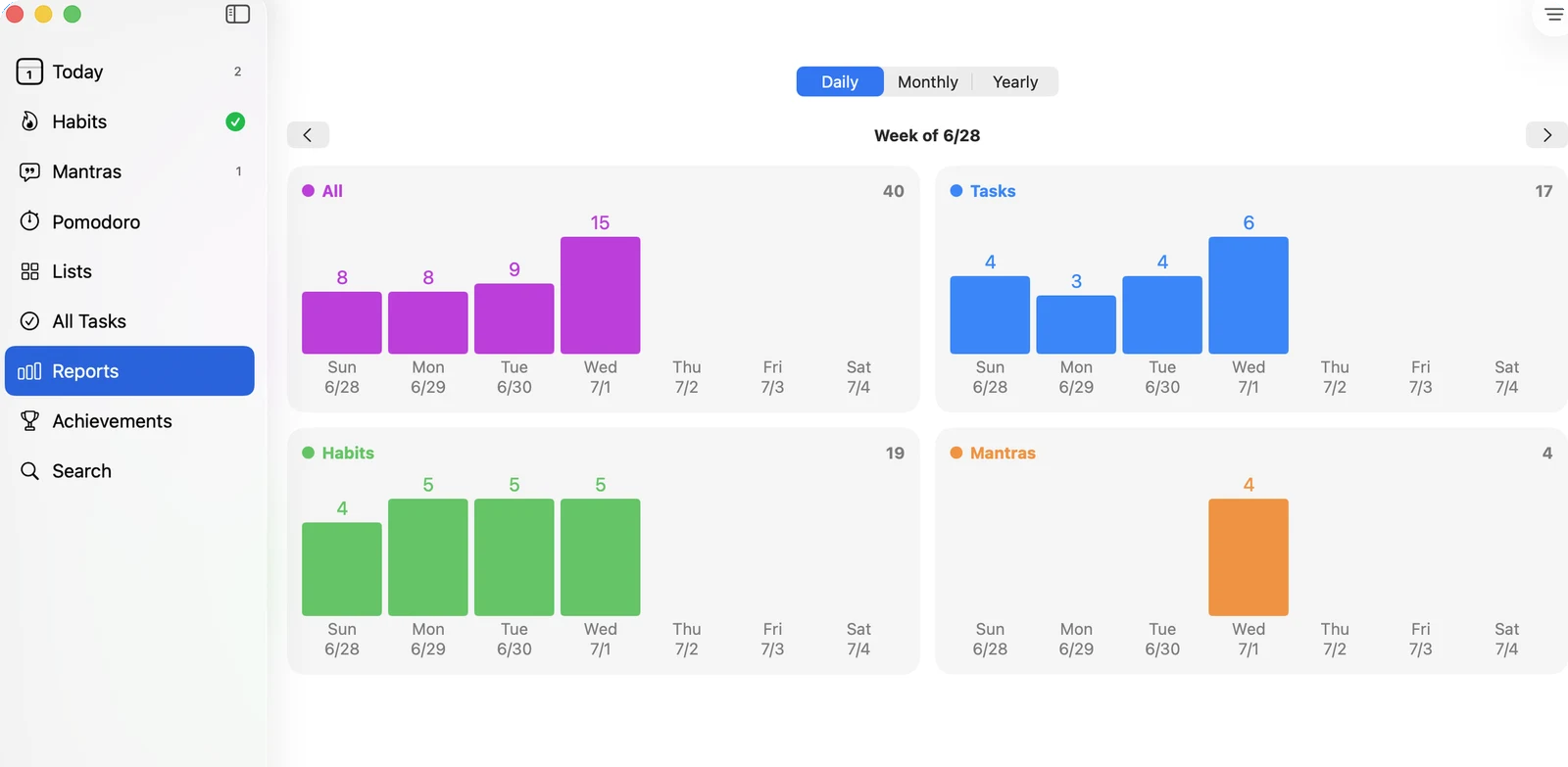Open the Achievements sidebar item

129,421
